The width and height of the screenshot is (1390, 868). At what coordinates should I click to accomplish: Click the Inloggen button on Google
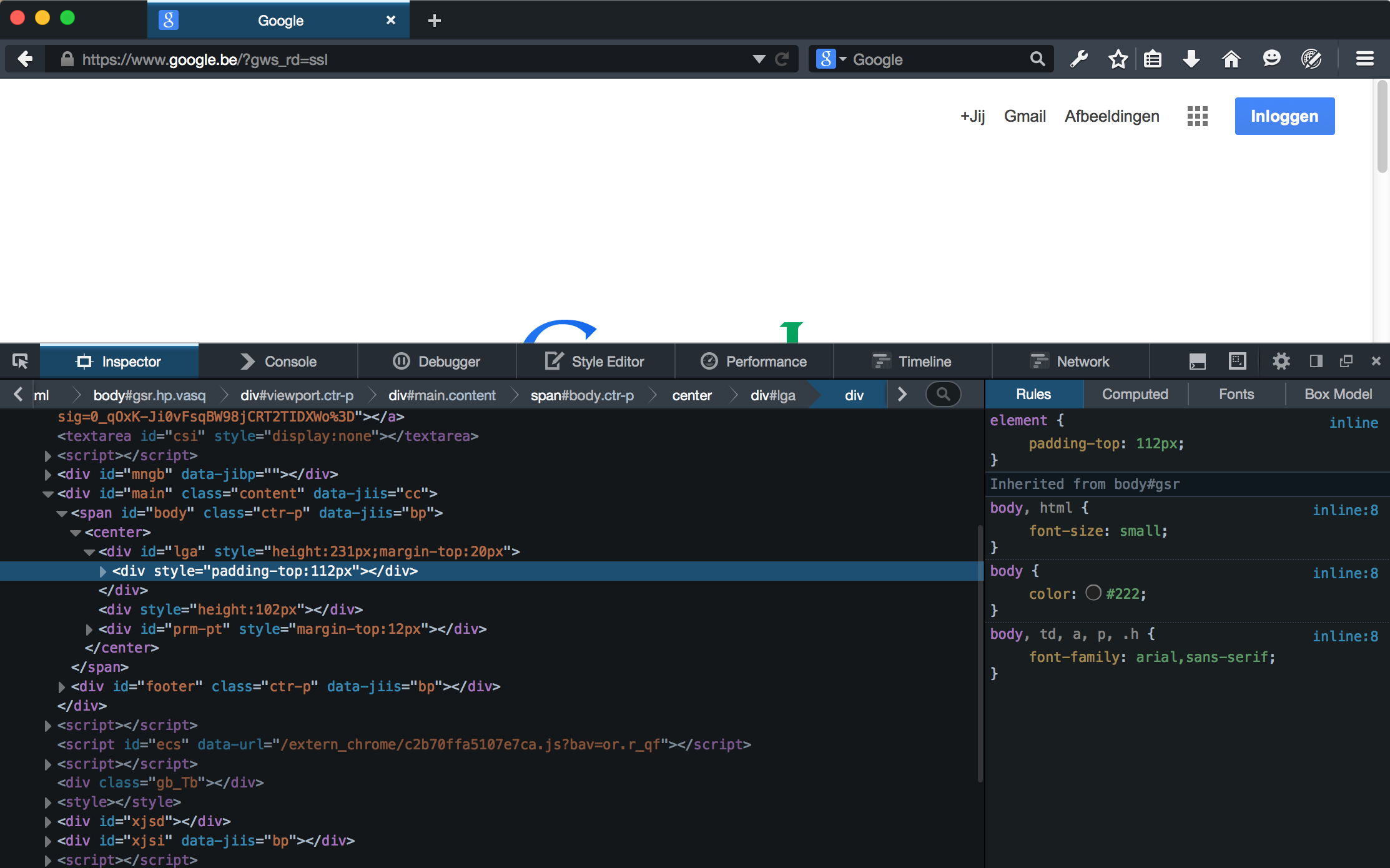point(1285,115)
